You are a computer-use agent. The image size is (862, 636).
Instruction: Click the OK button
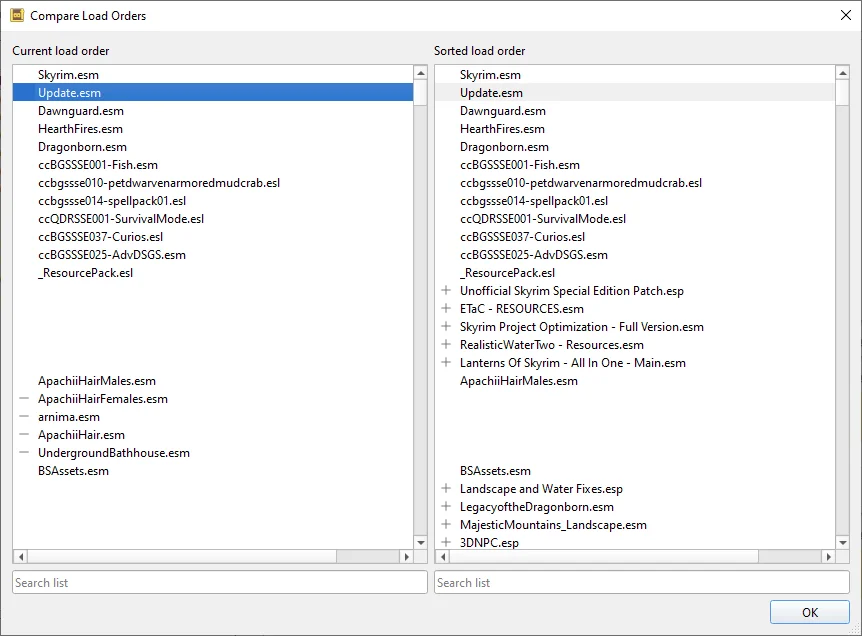click(810, 612)
